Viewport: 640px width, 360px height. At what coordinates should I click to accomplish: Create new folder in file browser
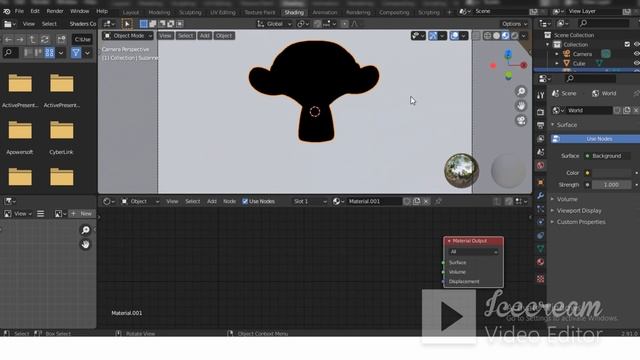61,40
